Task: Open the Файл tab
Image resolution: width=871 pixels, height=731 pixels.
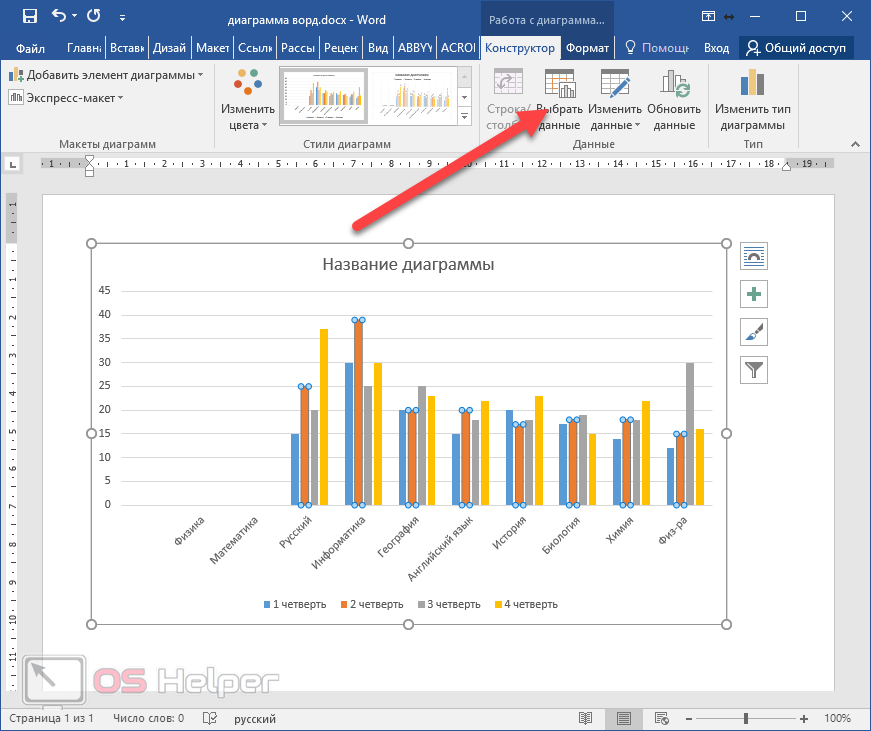Action: click(x=30, y=48)
